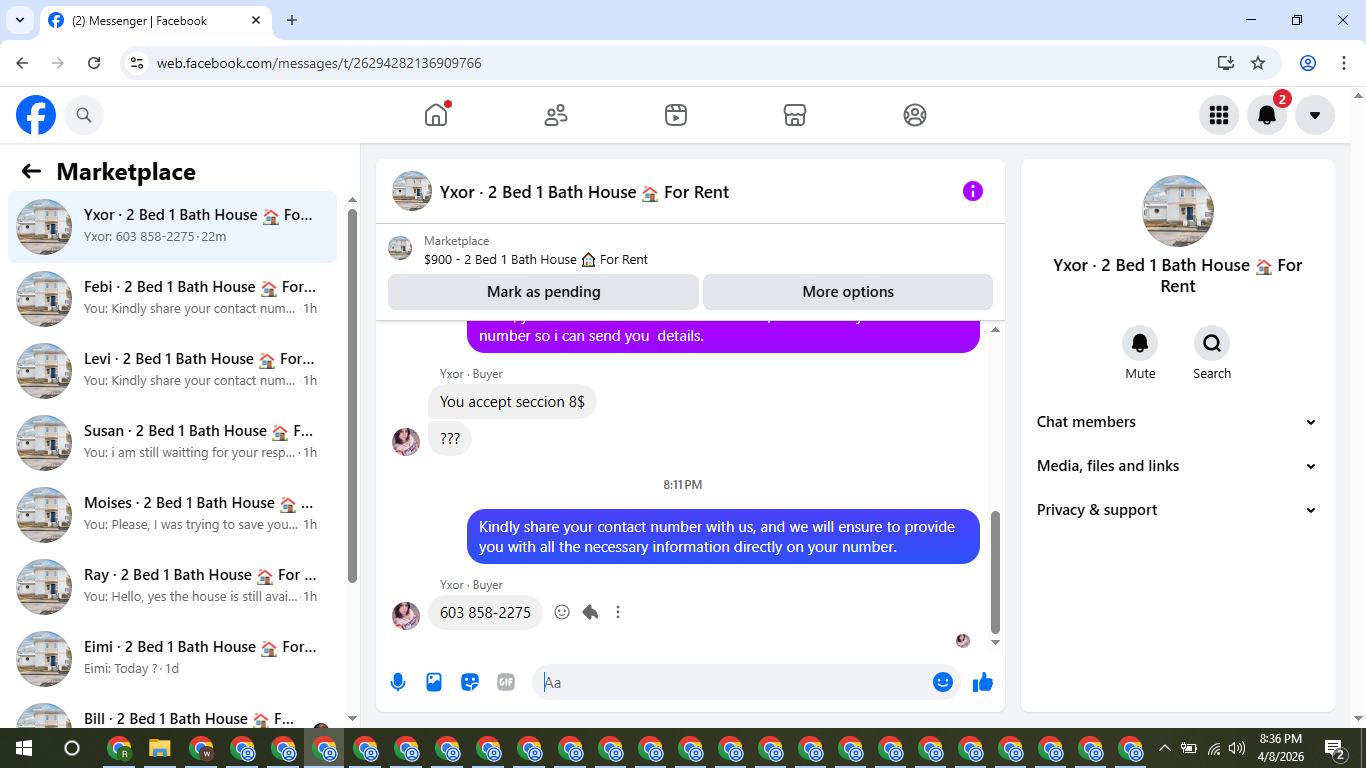Expand Media, files and links section
Viewport: 1366px width, 768px height.
pos(1177,466)
